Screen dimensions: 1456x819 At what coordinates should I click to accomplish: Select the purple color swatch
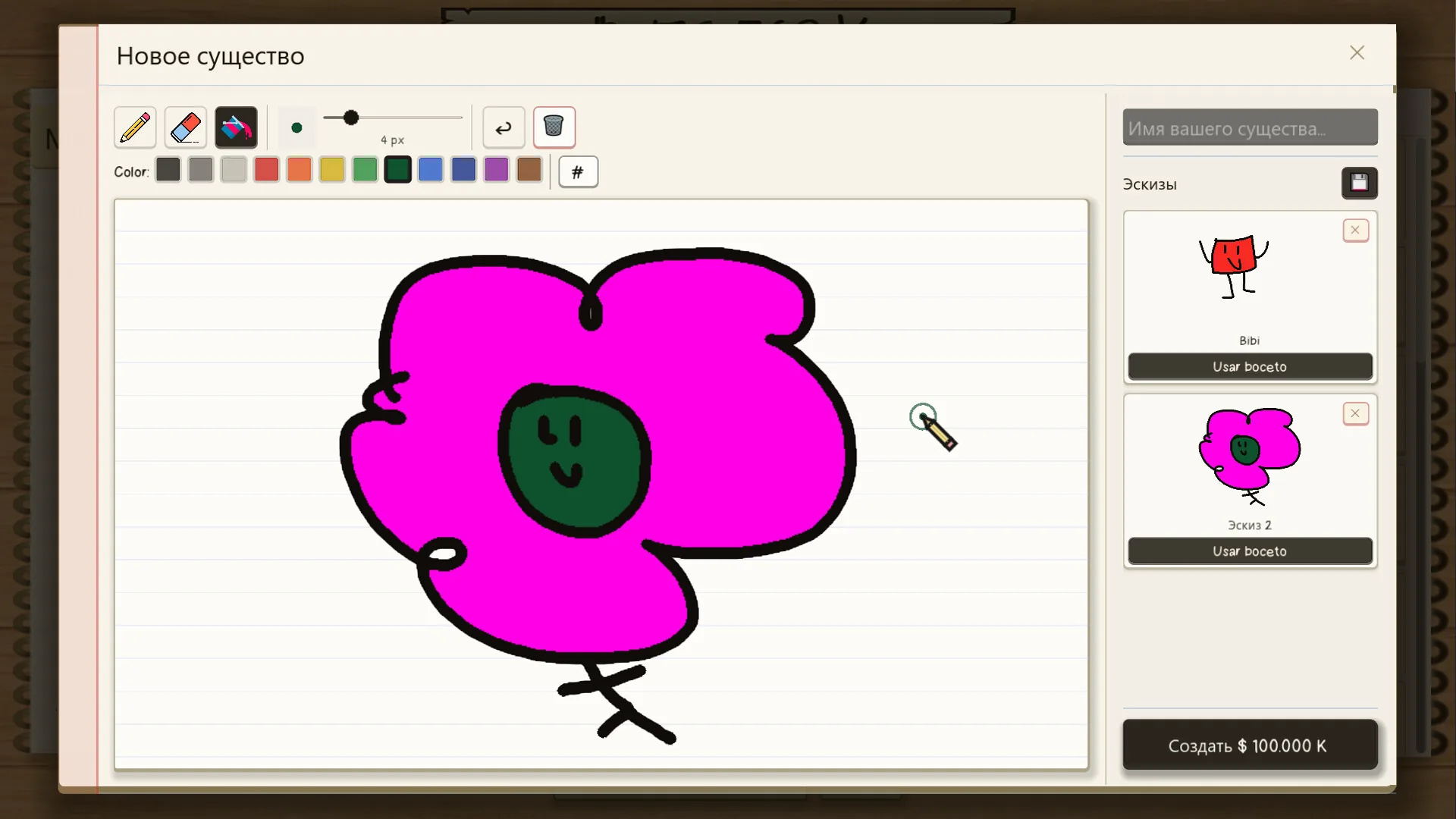[496, 170]
